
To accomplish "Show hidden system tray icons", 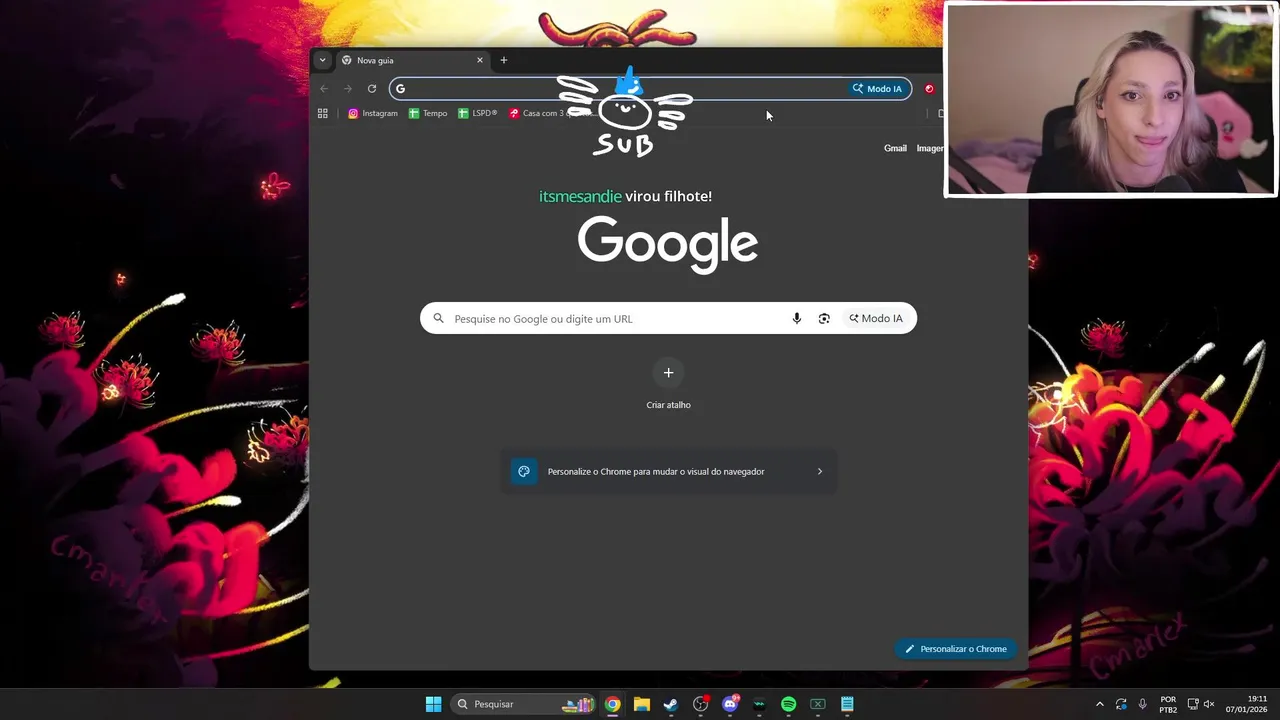I will click(x=1100, y=704).
